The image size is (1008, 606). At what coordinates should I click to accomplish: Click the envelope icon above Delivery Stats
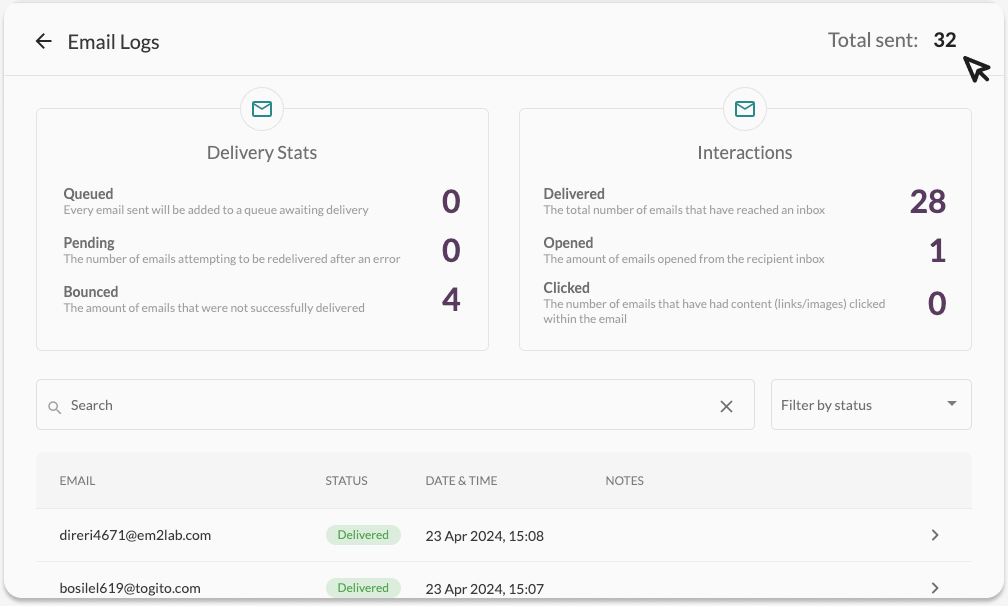coord(262,109)
